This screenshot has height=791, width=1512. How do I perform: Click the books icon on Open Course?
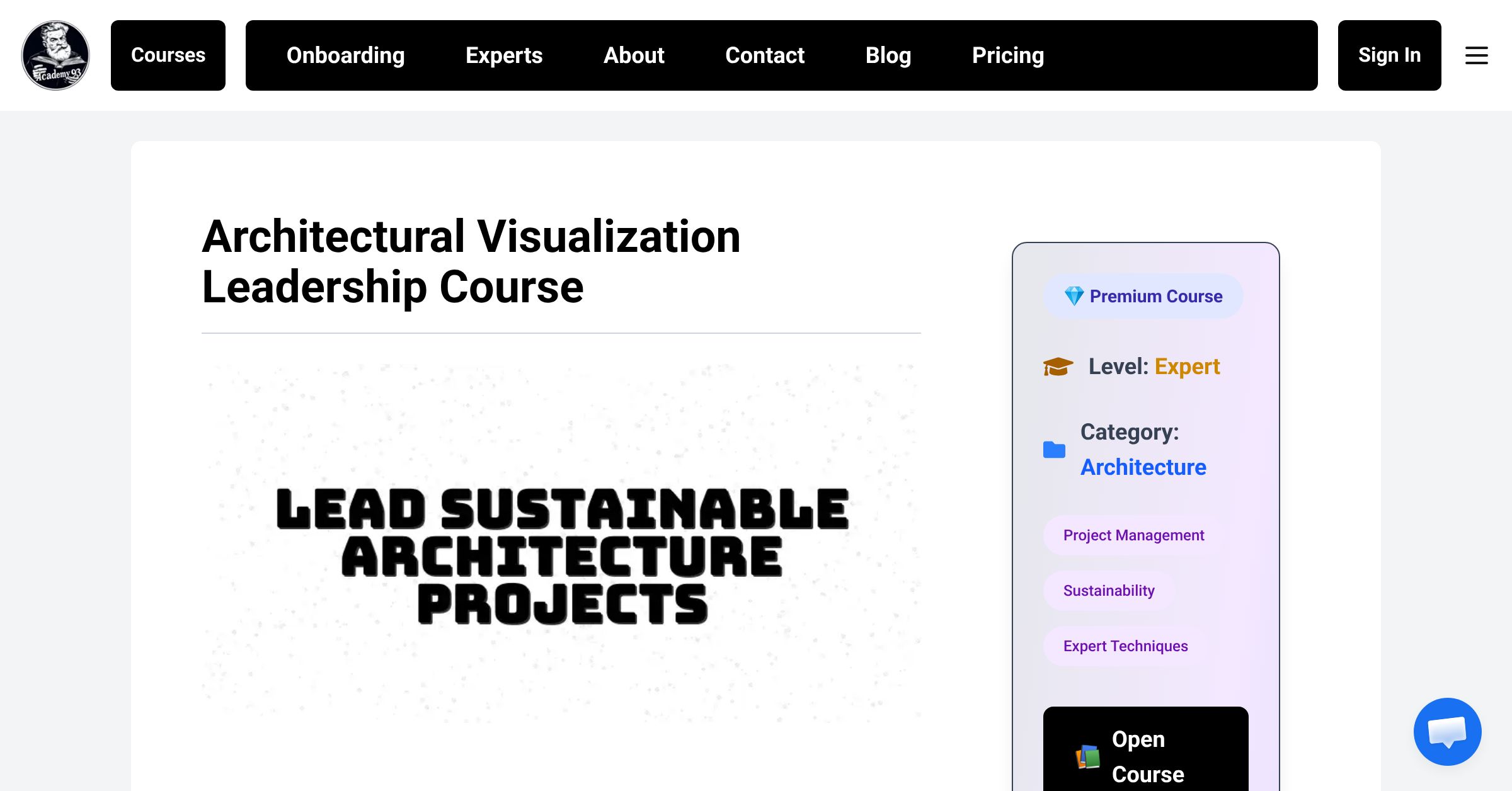tap(1088, 756)
